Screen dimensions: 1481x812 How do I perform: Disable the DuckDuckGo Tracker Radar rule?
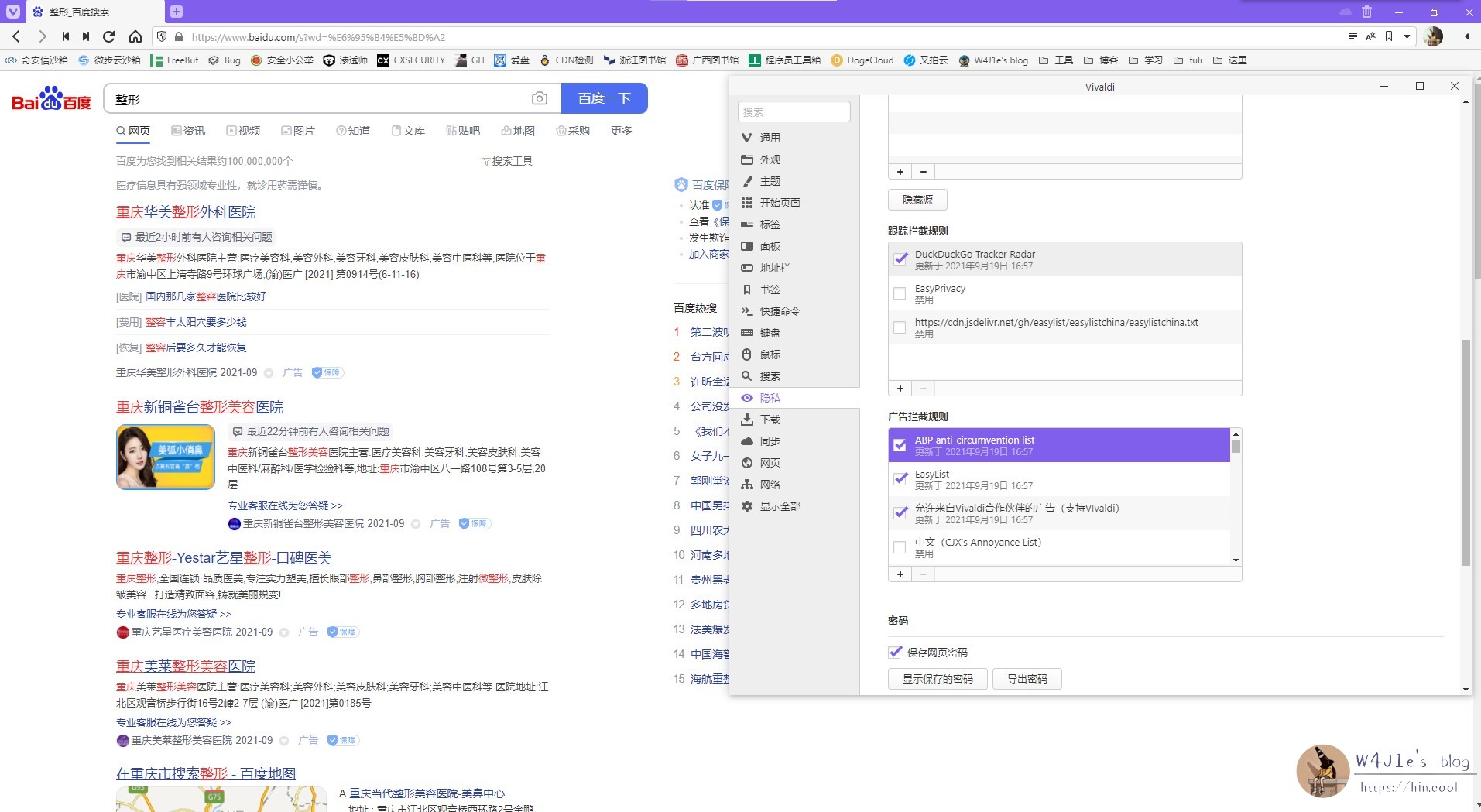(x=899, y=259)
